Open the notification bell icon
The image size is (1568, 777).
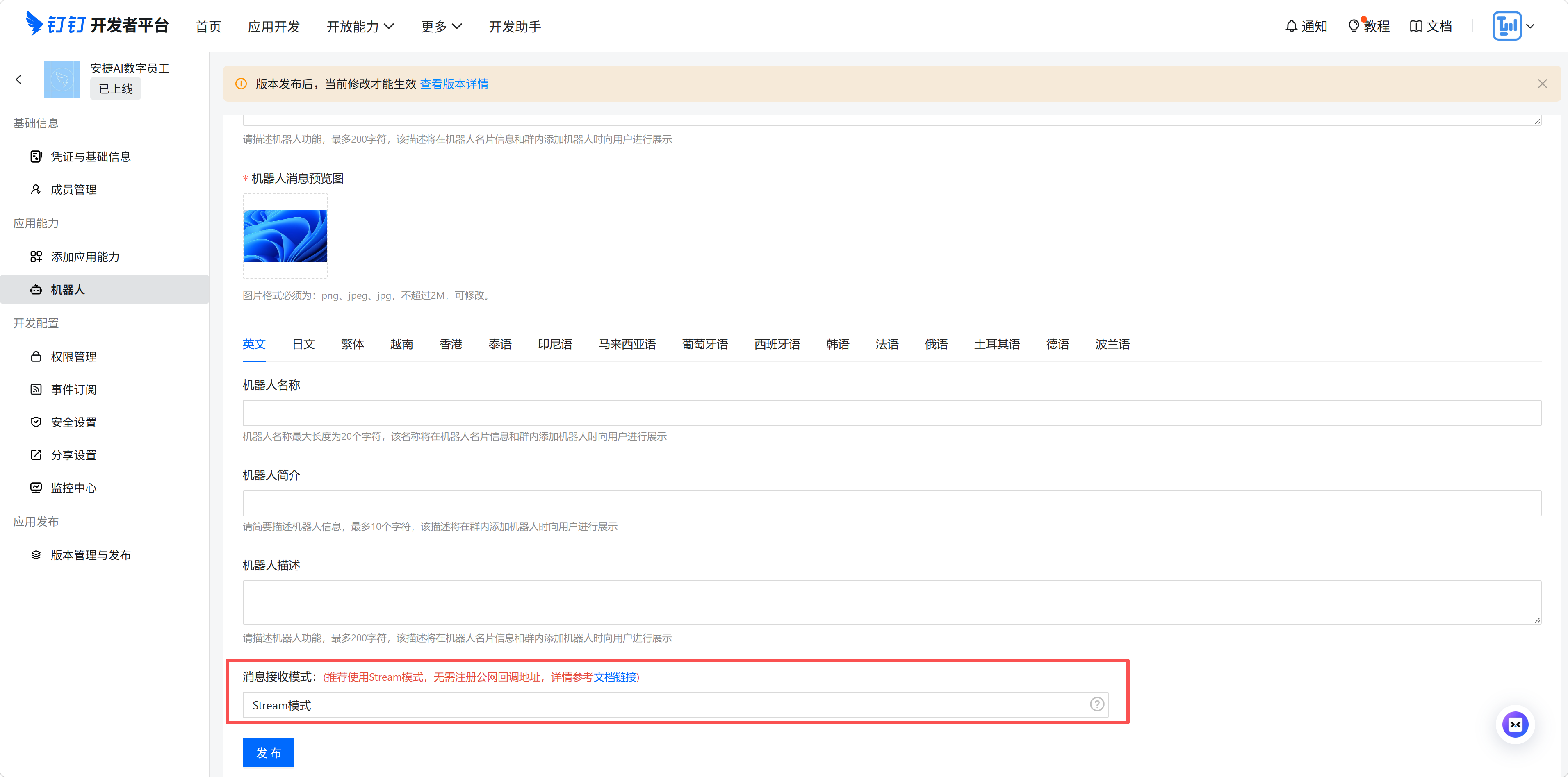(x=1291, y=26)
